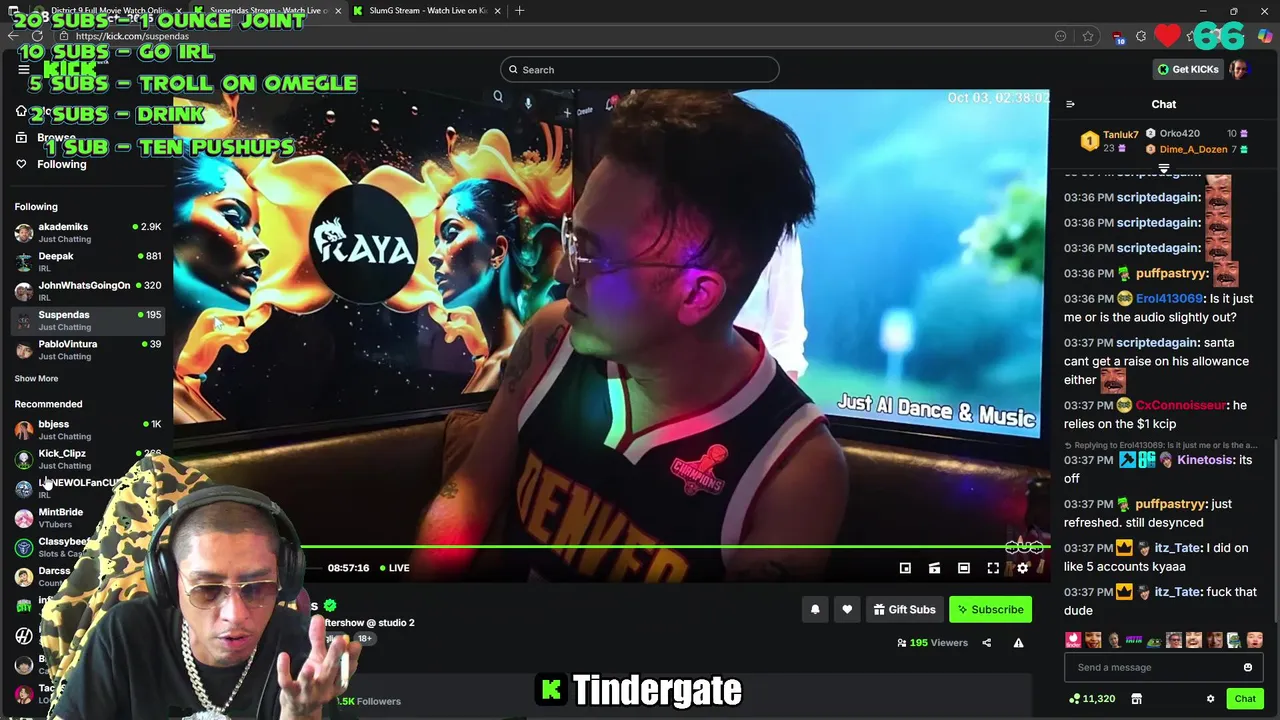Image resolution: width=1280 pixels, height=720 pixels.
Task: Click 11,320 channel points balance
Action: [x=1092, y=699]
